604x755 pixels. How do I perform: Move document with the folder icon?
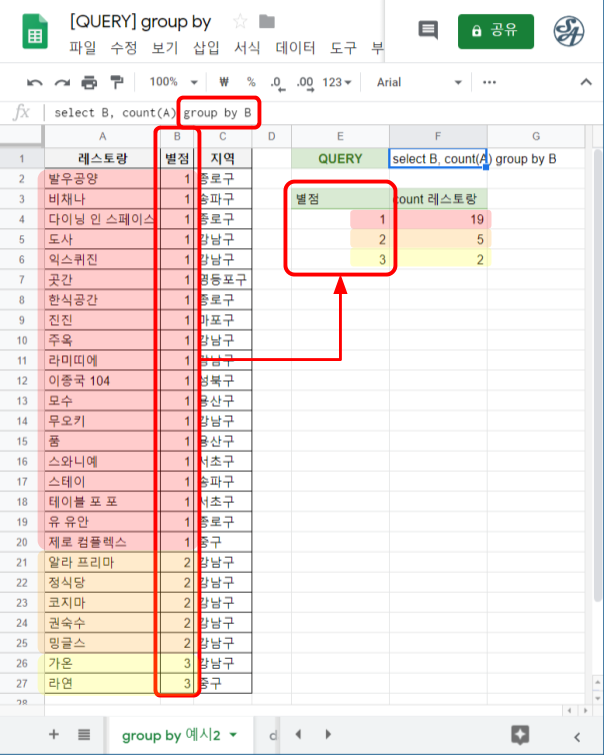coord(266,21)
